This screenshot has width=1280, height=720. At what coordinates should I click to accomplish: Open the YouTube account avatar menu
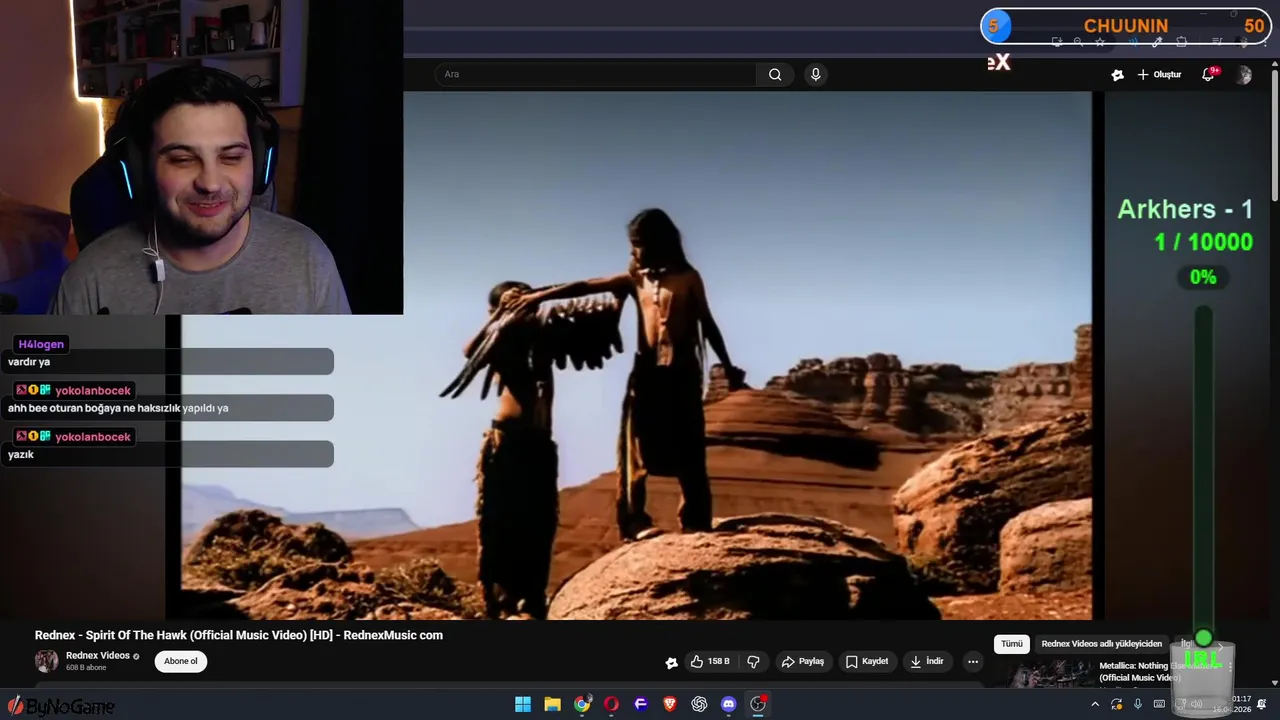(x=1243, y=75)
